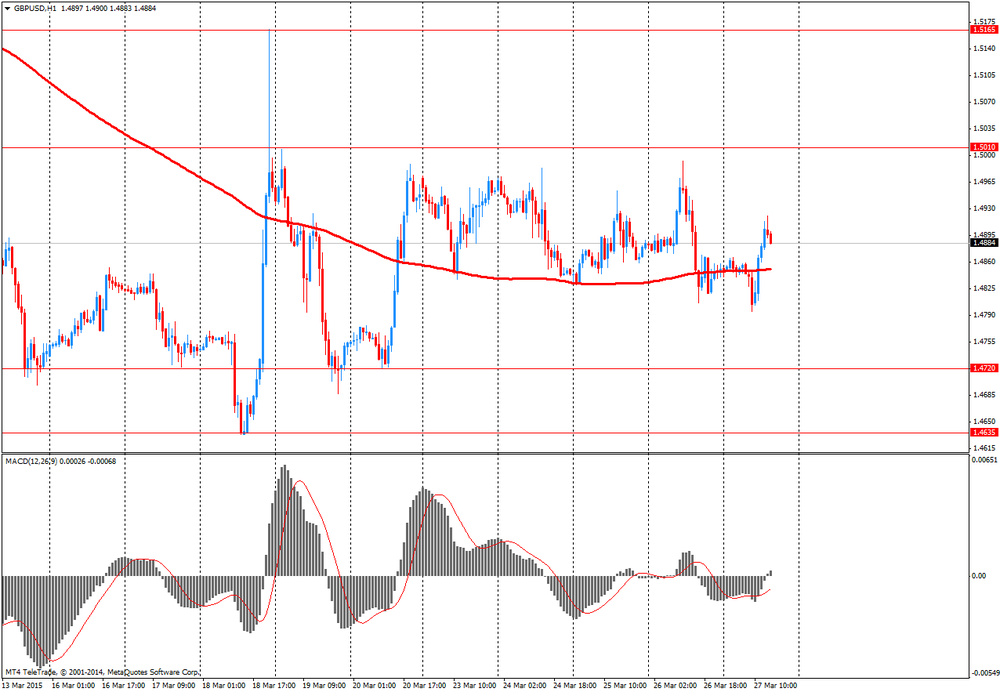Screen dimensions: 1000x692
Task: Click the 20 Mar 01:00 time label
Action: point(374,686)
